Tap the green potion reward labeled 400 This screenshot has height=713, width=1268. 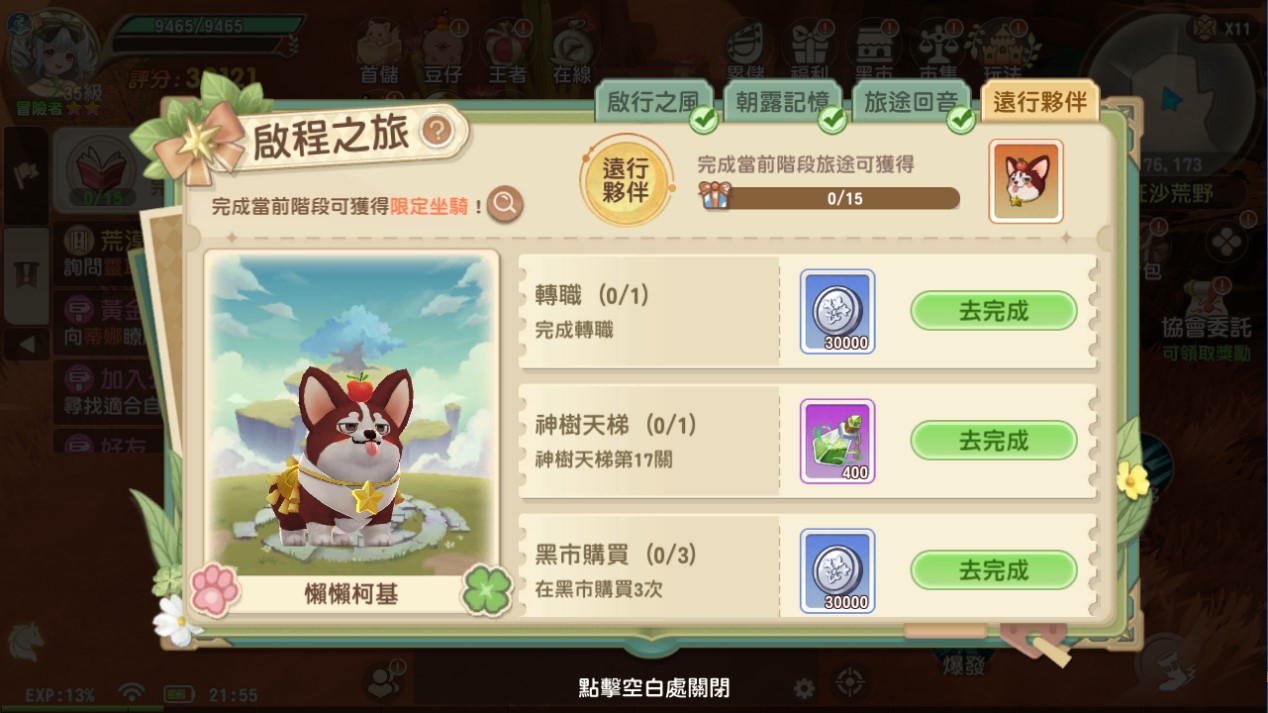point(837,441)
